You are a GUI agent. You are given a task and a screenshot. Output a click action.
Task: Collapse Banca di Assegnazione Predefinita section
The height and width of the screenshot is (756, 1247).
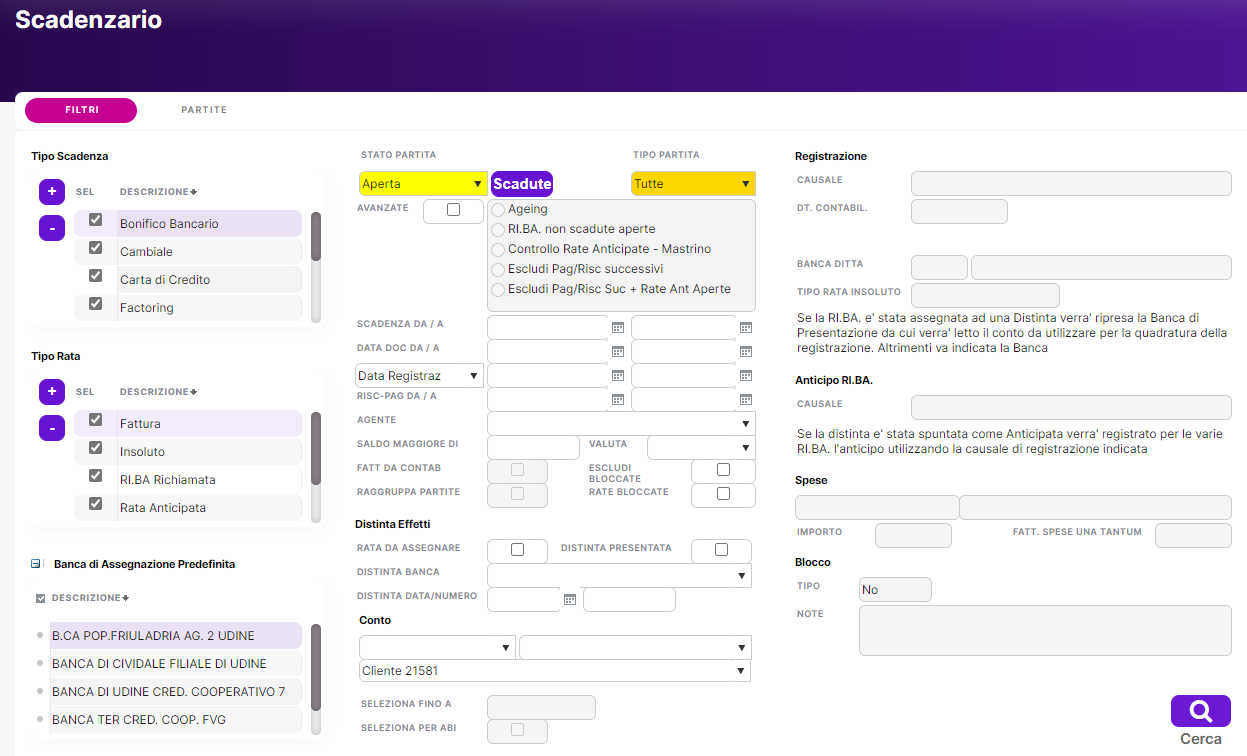36,564
